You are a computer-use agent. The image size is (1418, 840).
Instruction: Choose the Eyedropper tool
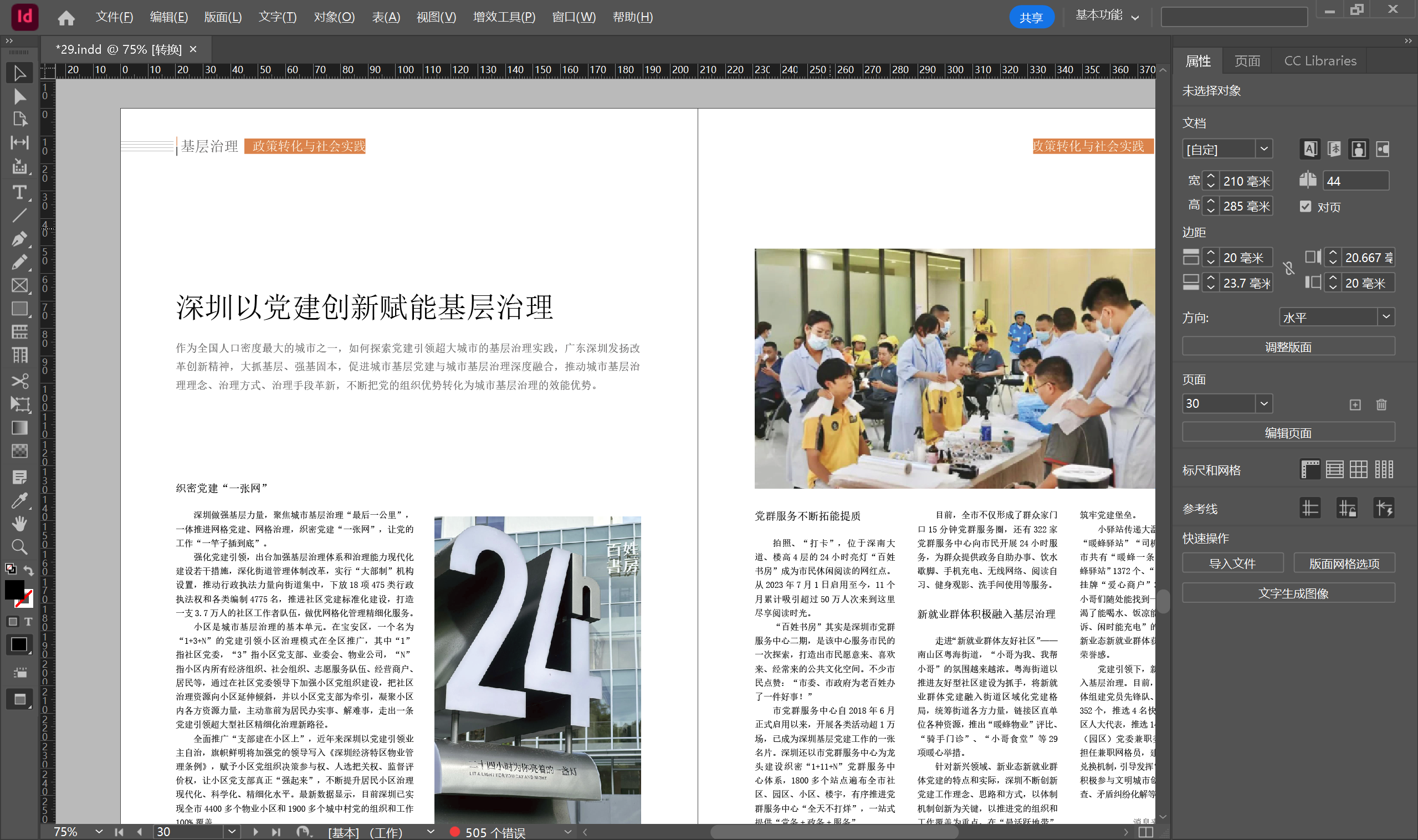(20, 500)
